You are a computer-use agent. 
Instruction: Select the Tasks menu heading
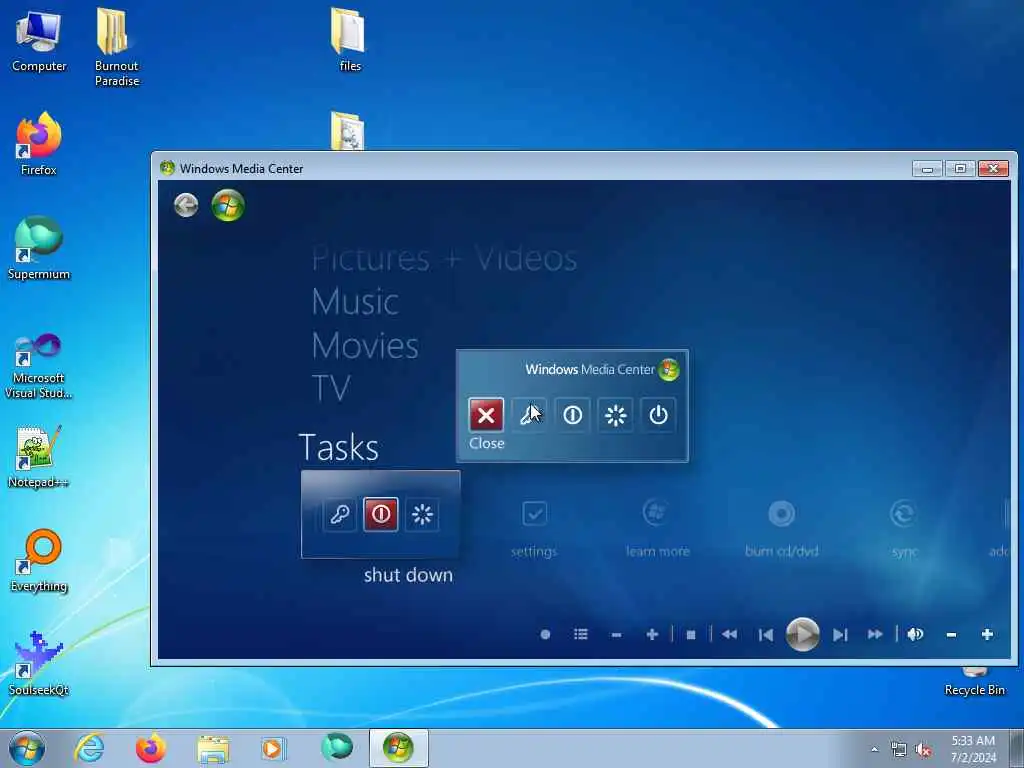click(338, 447)
